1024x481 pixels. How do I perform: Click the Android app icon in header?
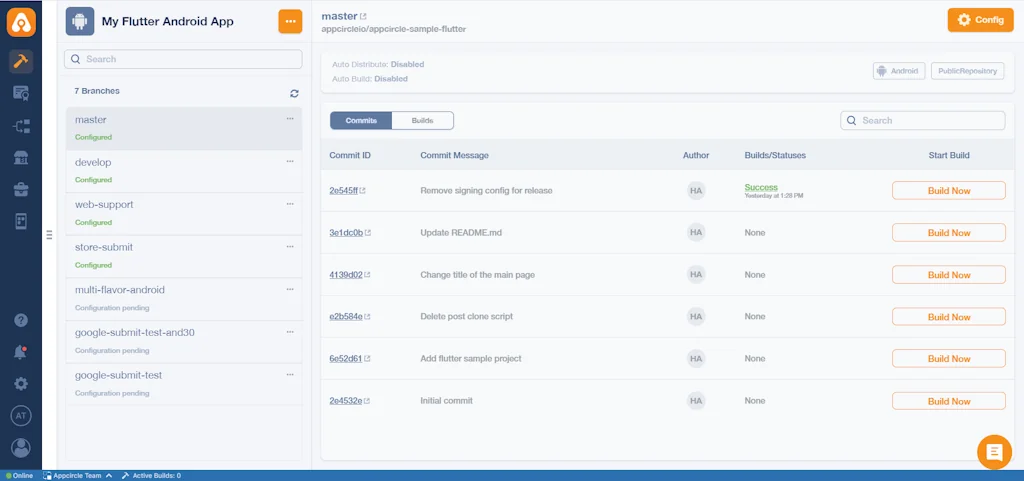80,22
